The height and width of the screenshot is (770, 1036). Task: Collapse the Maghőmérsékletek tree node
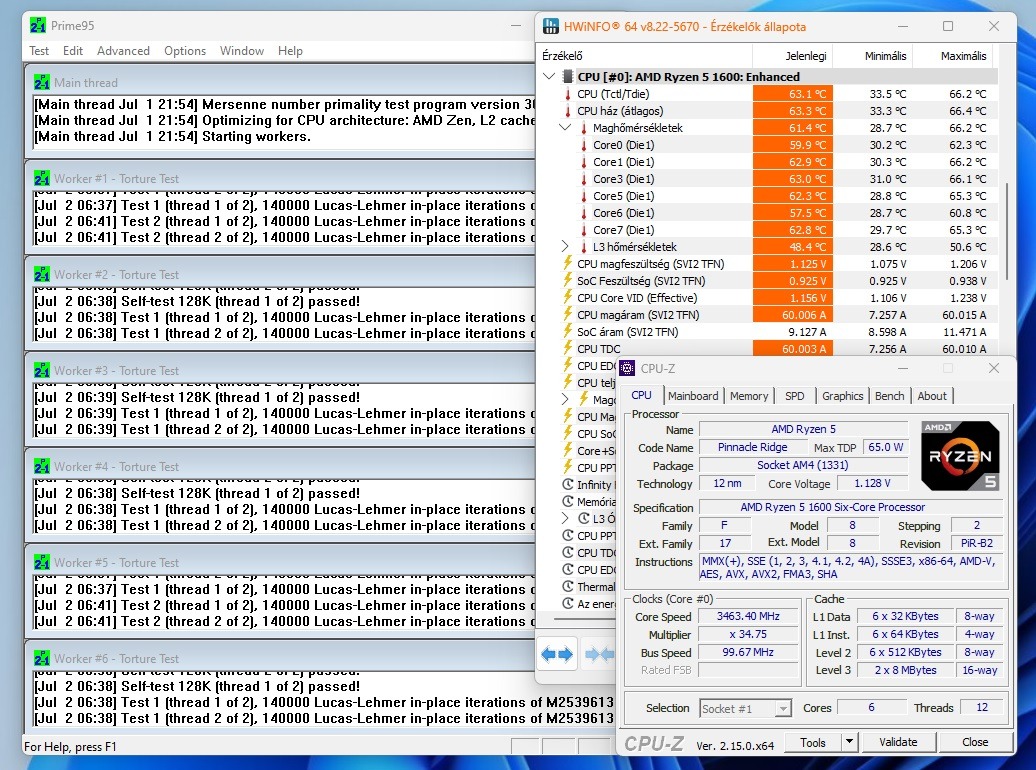point(565,128)
